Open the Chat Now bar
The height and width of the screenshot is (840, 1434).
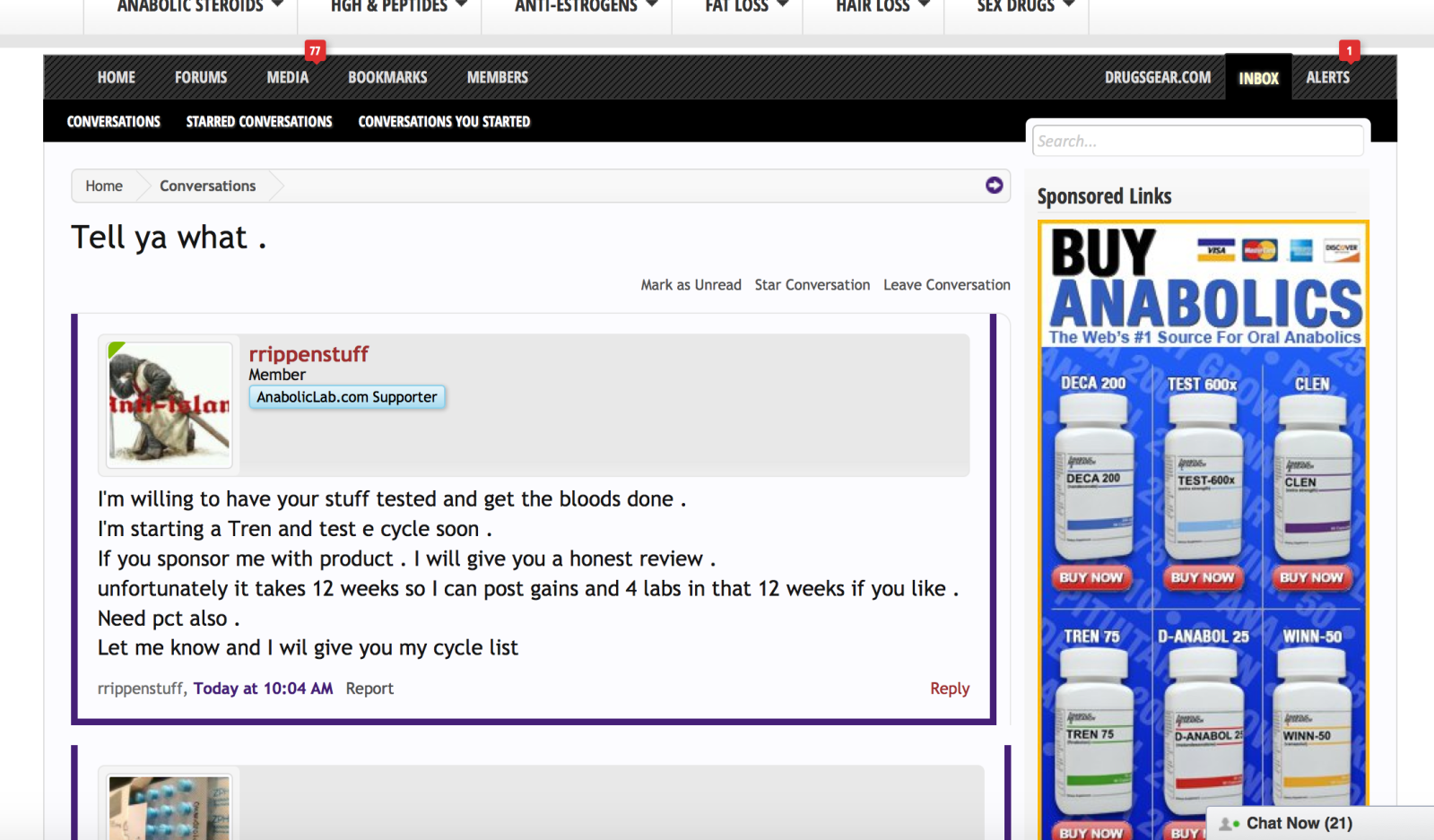point(1299,823)
